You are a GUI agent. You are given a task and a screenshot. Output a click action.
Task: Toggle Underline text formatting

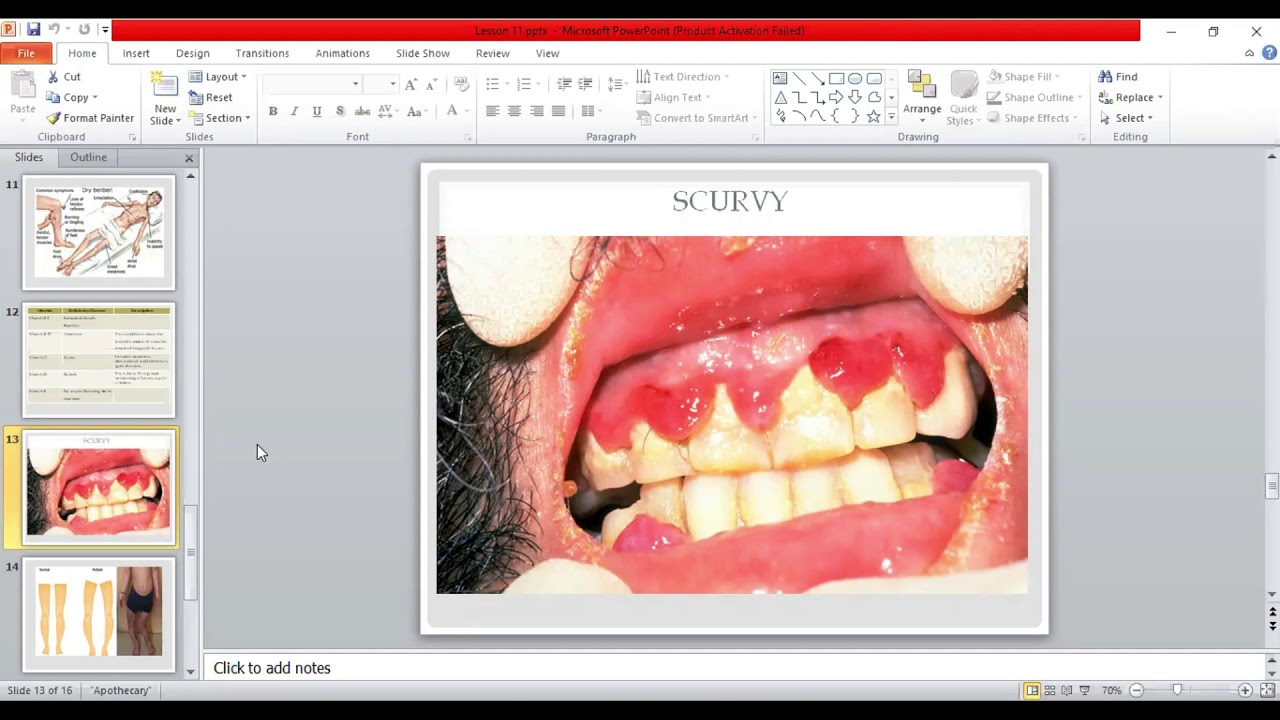(317, 111)
